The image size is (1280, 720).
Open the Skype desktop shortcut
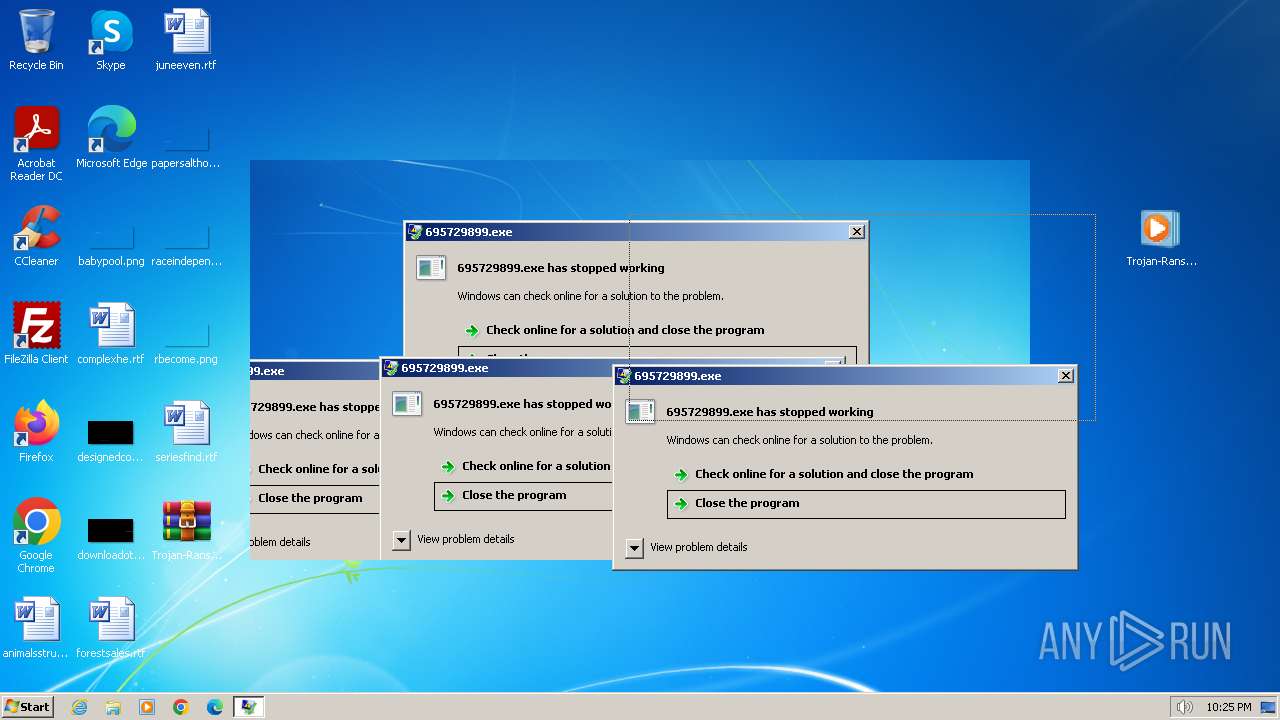110,40
